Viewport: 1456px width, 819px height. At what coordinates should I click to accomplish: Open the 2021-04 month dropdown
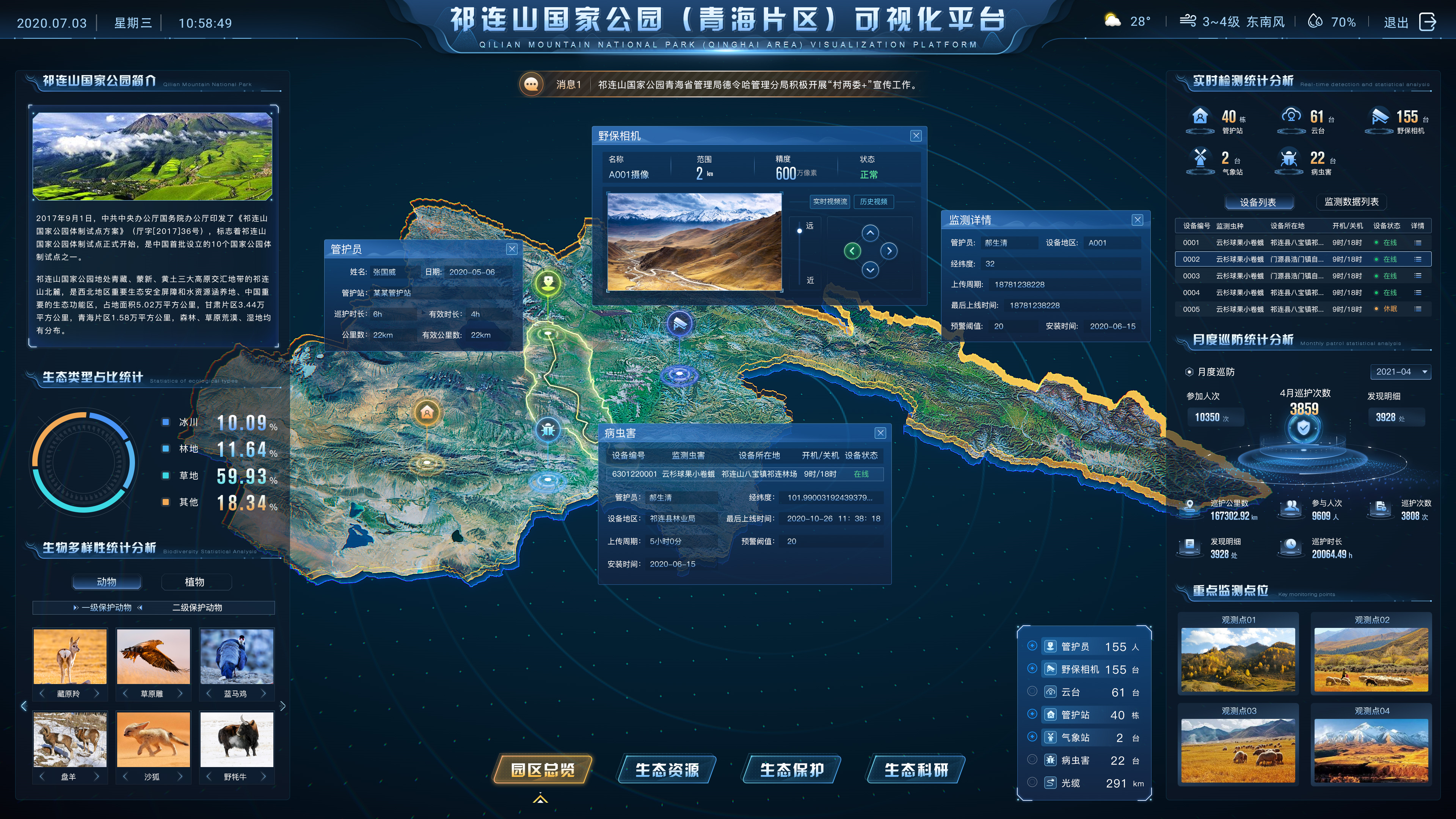coord(1401,372)
